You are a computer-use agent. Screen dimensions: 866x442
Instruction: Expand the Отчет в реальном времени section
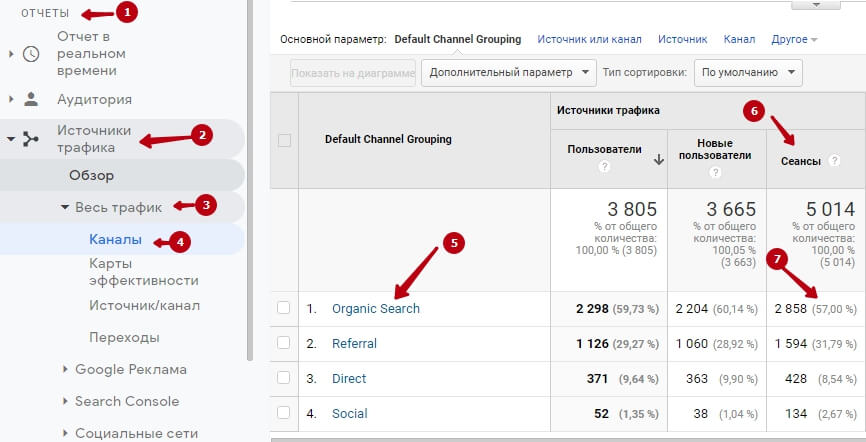(x=10, y=54)
